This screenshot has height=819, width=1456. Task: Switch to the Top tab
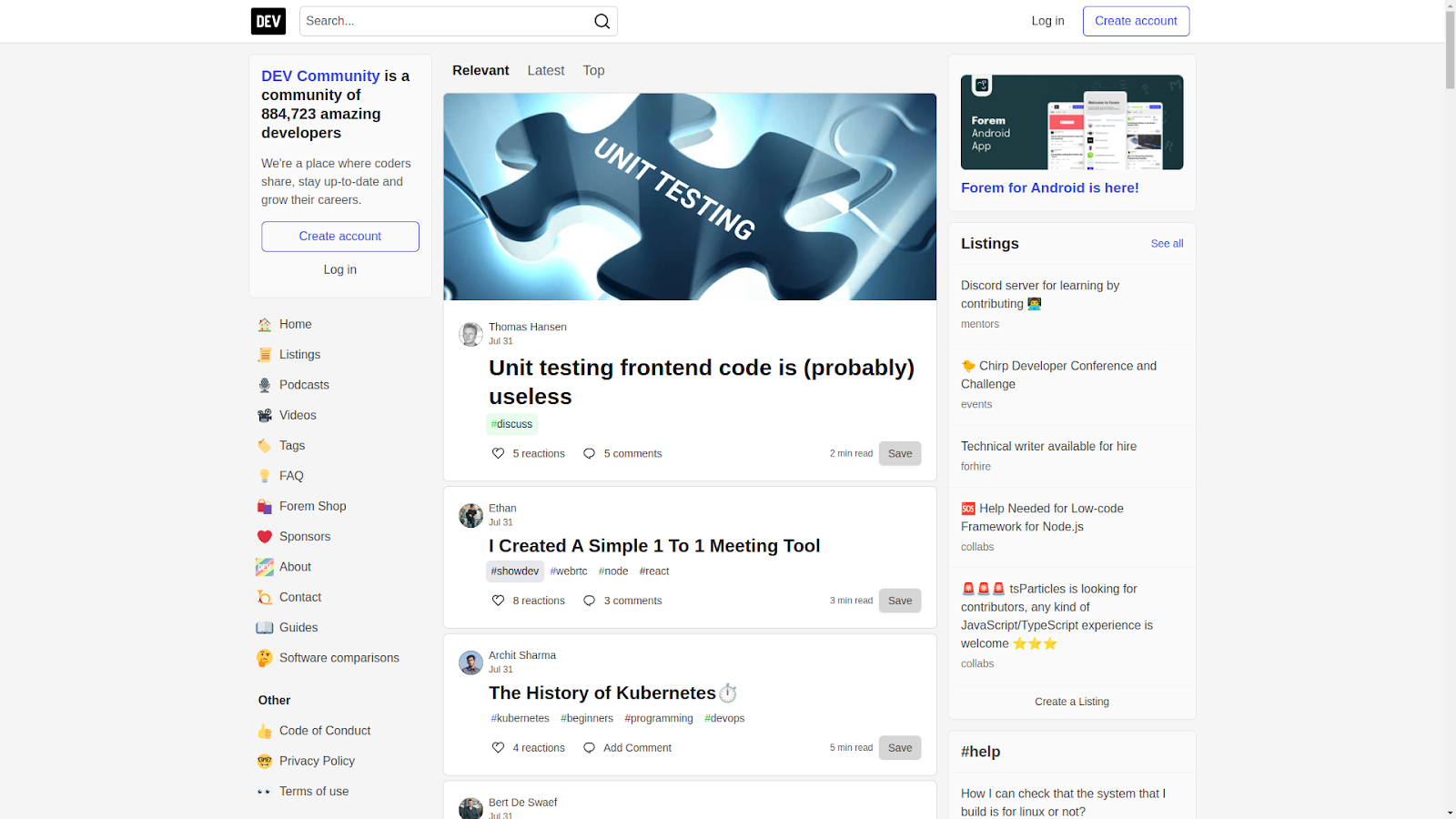(x=593, y=70)
